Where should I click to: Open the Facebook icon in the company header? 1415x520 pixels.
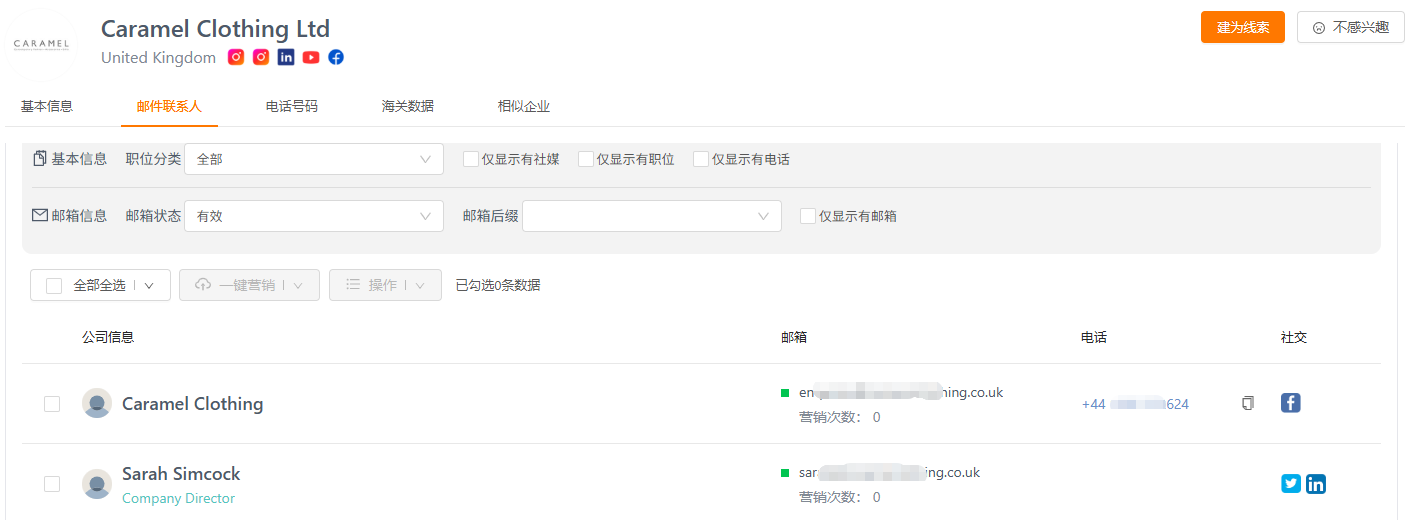[336, 57]
